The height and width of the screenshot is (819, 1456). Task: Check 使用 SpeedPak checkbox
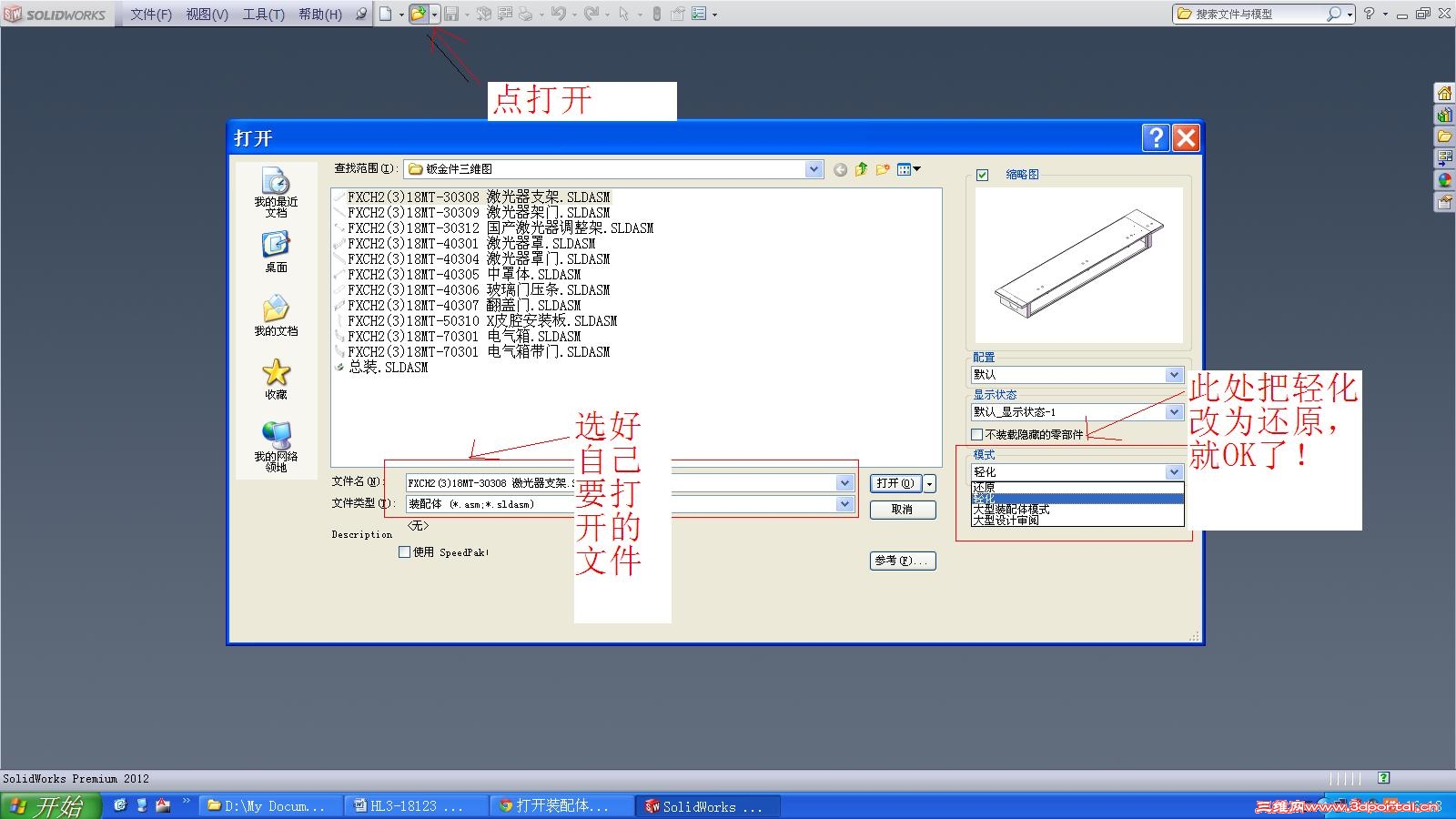(405, 552)
